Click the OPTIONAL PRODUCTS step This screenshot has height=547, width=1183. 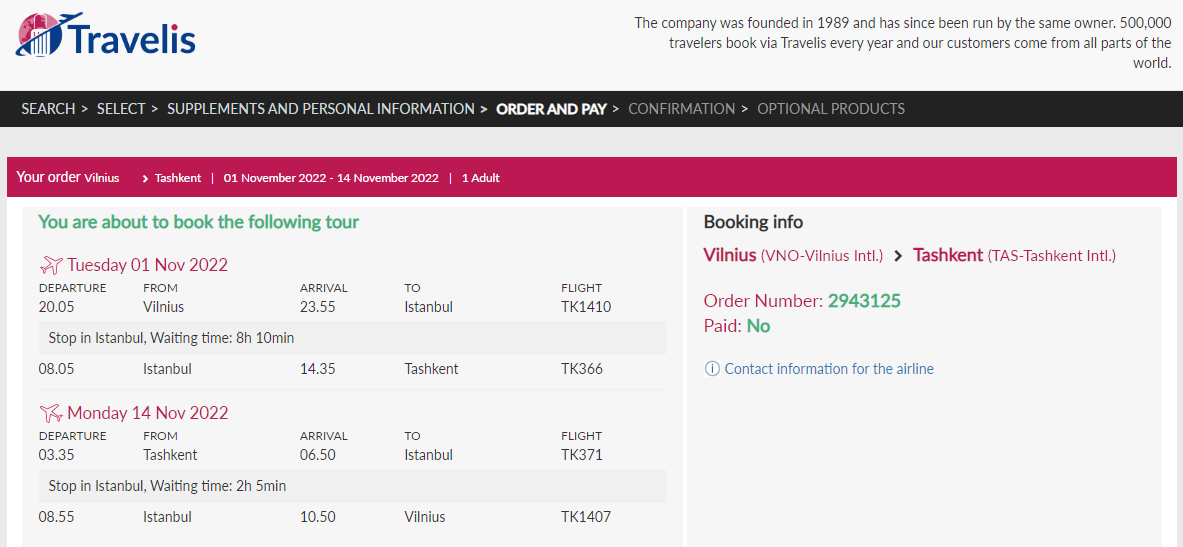tap(831, 109)
